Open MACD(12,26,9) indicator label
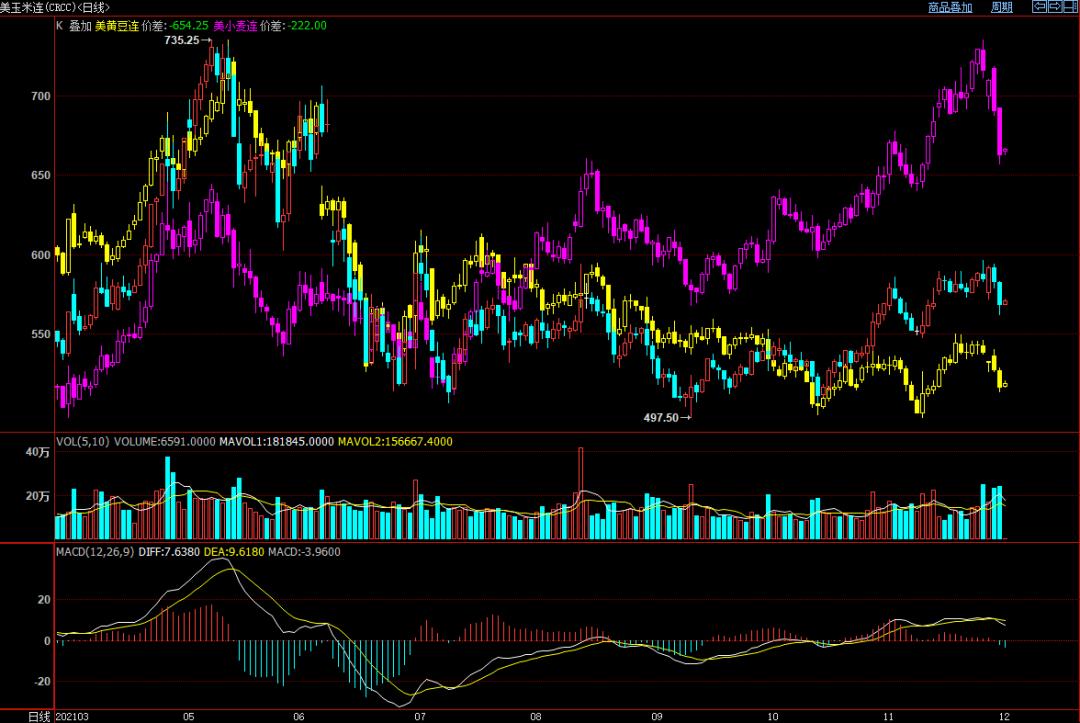This screenshot has width=1080, height=723. pos(95,552)
